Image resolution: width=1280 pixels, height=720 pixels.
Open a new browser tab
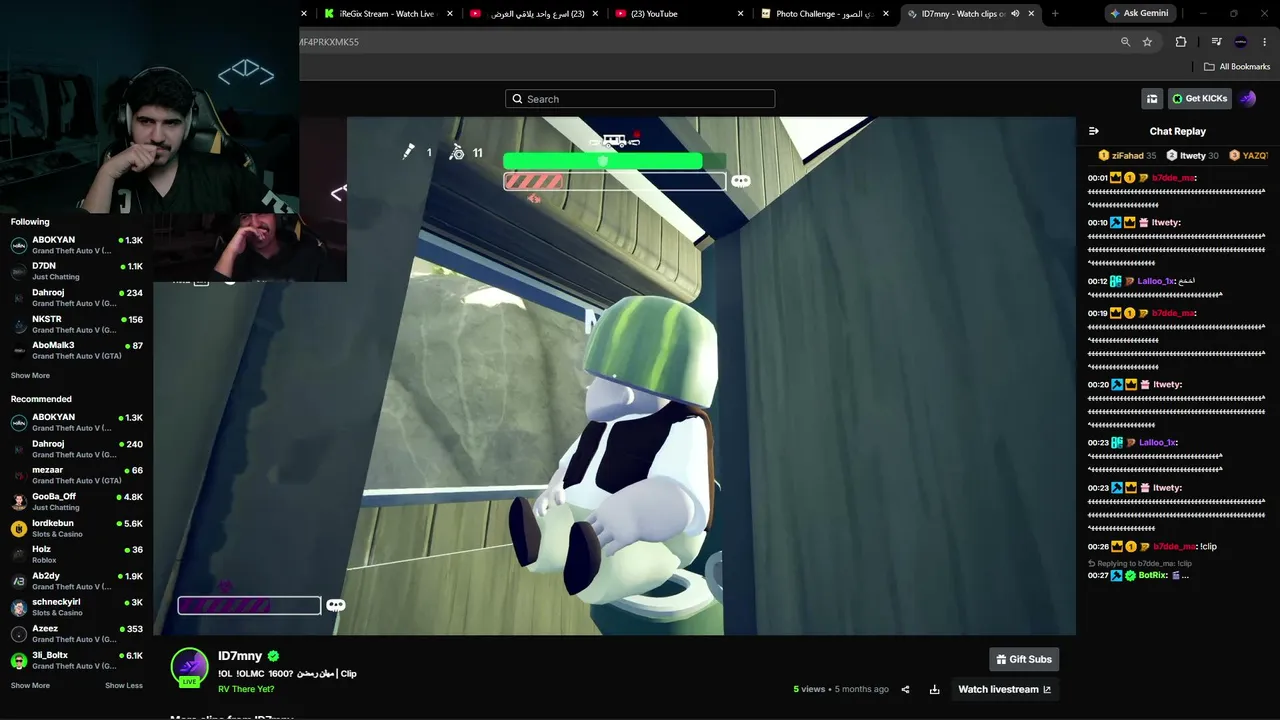pyautogui.click(x=1055, y=14)
